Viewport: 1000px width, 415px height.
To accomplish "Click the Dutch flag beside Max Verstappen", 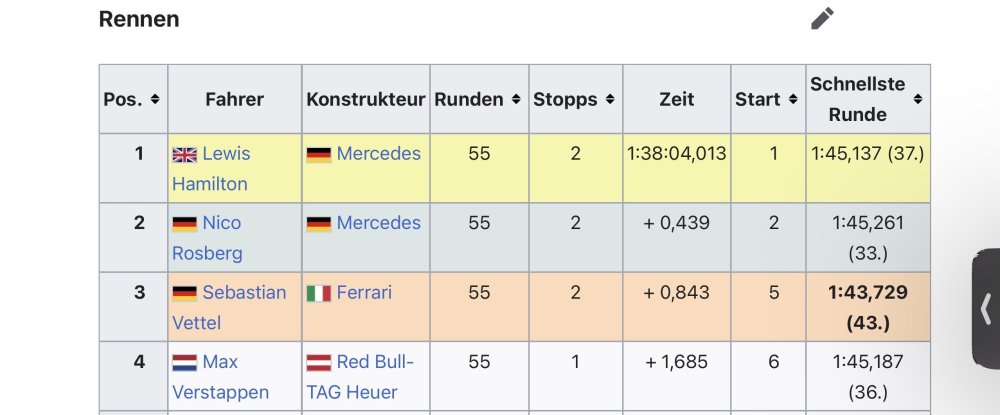I will (184, 362).
